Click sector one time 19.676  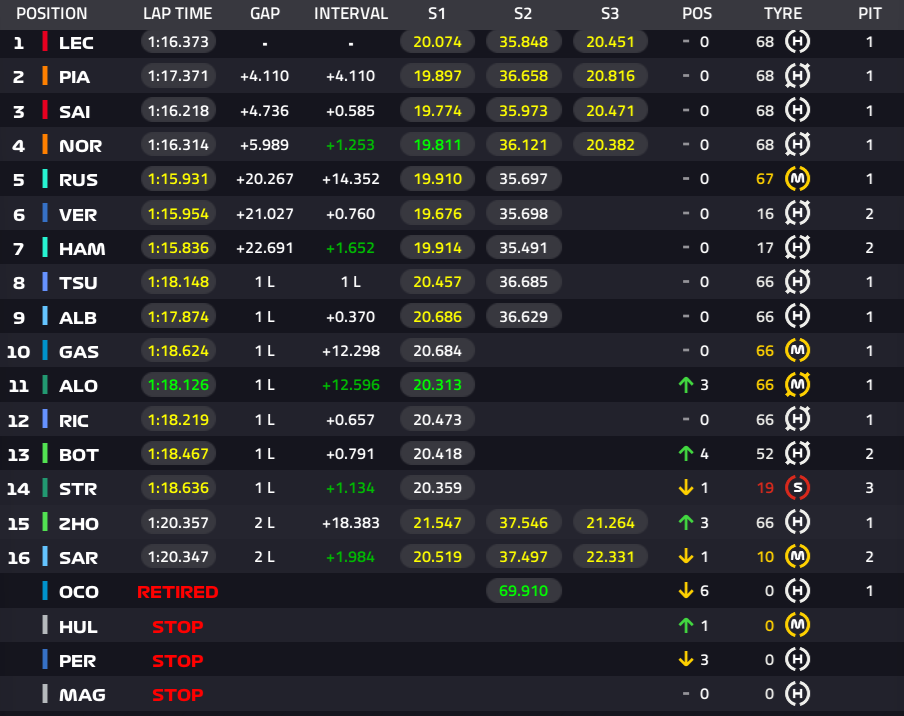coord(437,213)
